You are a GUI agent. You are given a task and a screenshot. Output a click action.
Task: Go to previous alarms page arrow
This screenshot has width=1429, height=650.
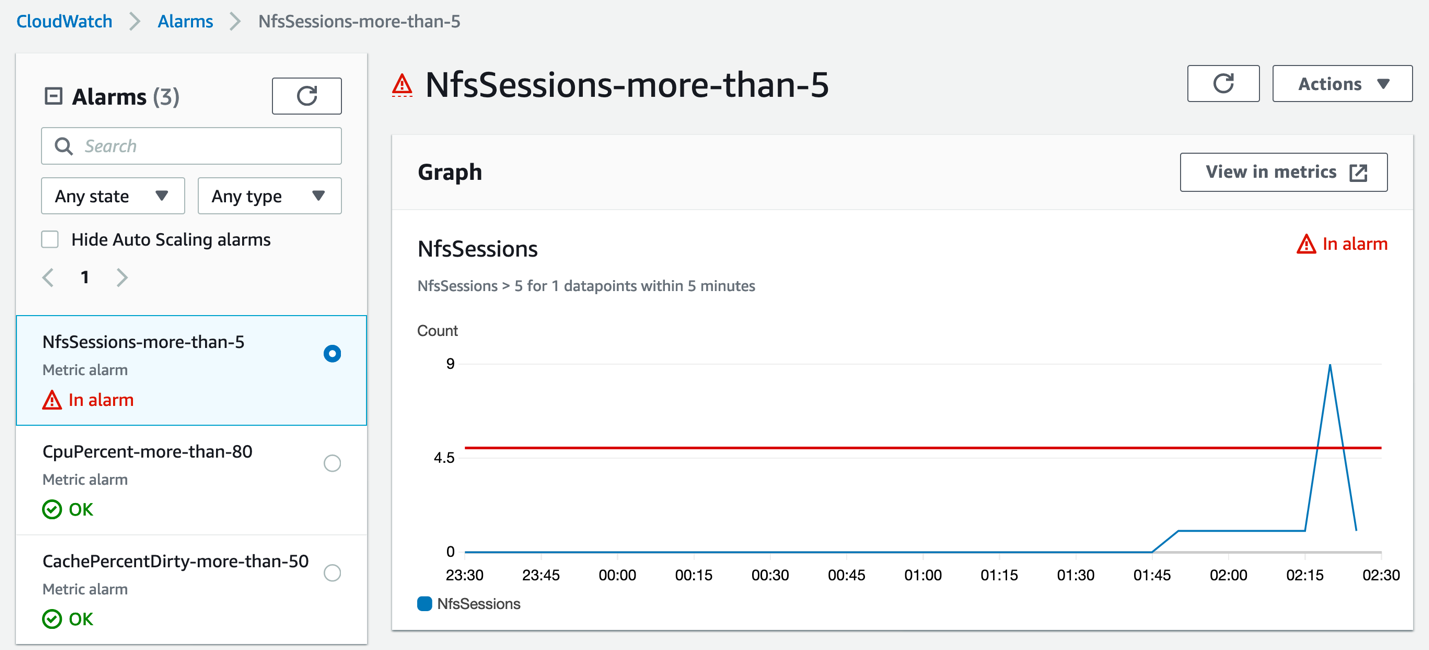(x=48, y=277)
